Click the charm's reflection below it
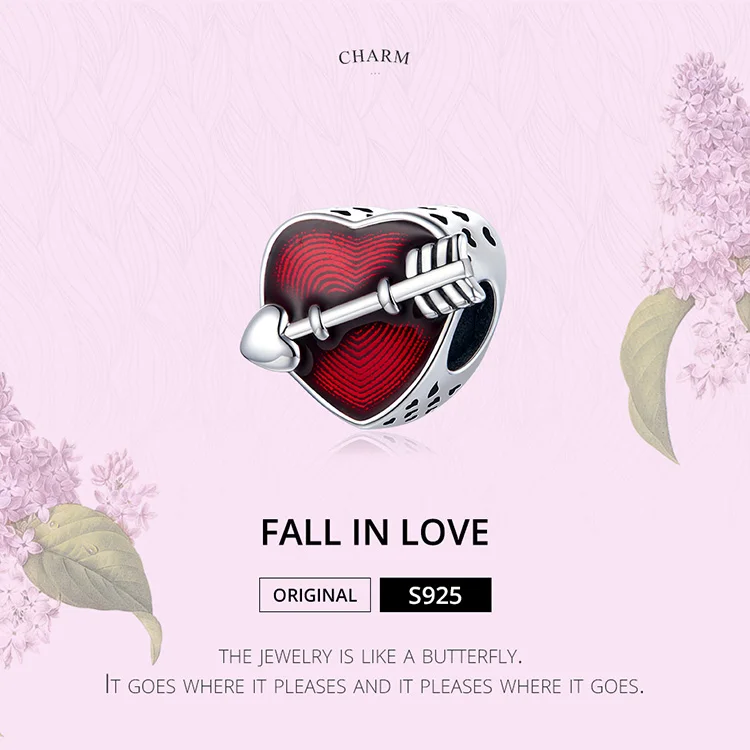The width and height of the screenshot is (750, 750). coord(380,444)
